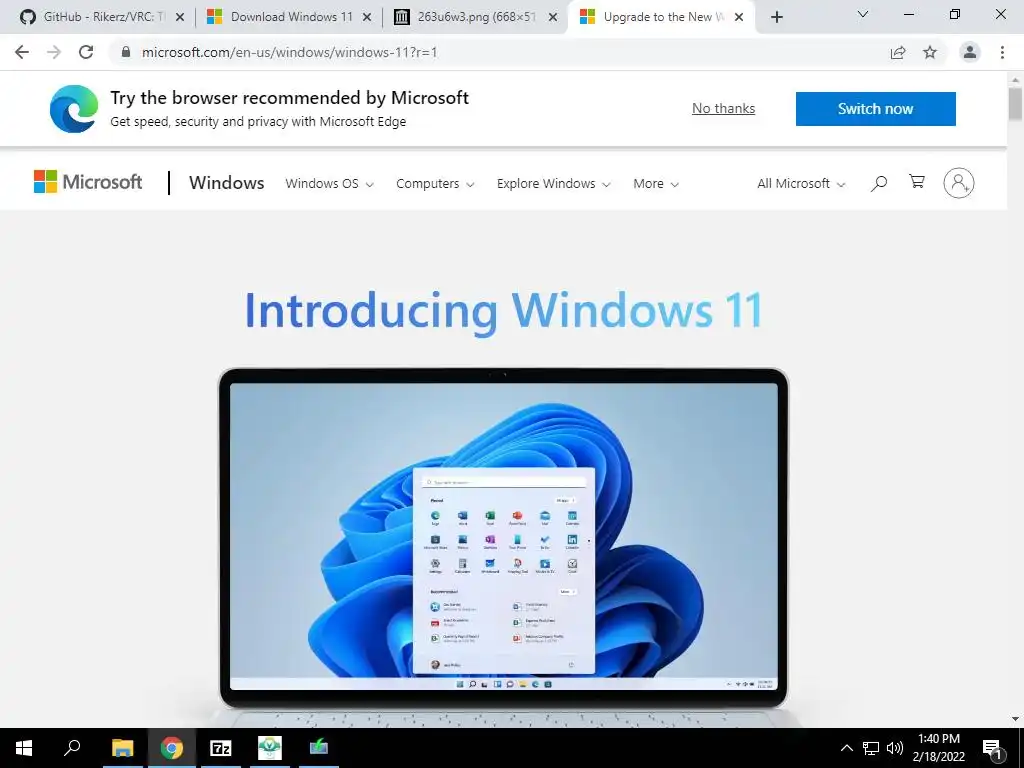Close the GitHub tab
The width and height of the screenshot is (1024, 768).
pyautogui.click(x=180, y=17)
